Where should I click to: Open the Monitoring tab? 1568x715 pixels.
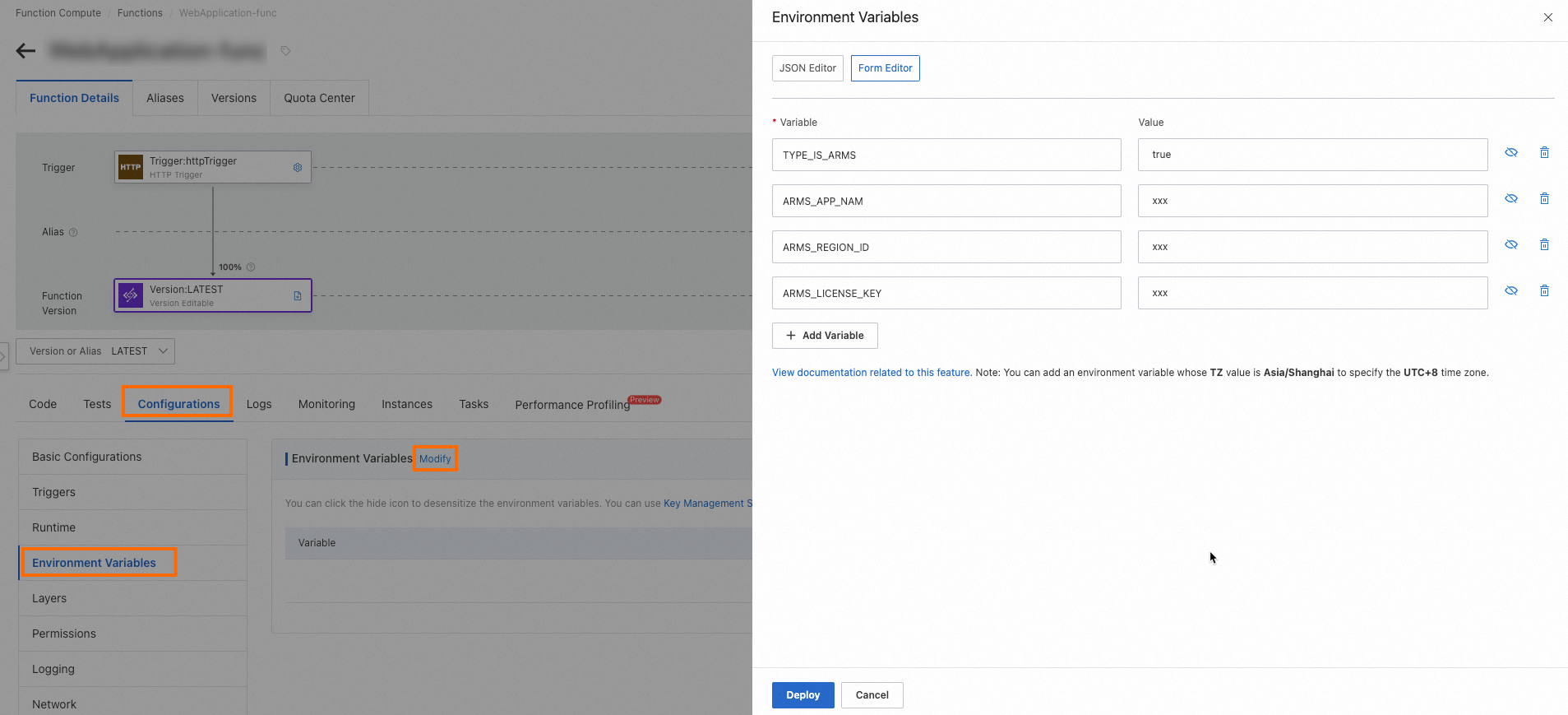(x=326, y=404)
